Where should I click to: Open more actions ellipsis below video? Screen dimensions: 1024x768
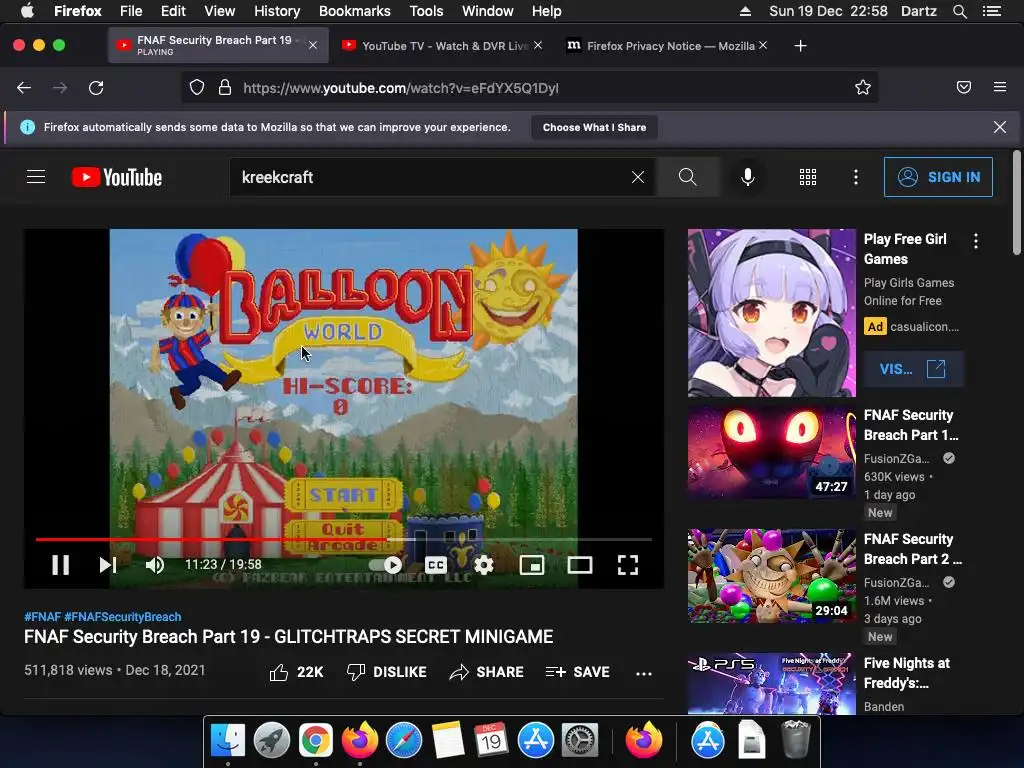[644, 673]
